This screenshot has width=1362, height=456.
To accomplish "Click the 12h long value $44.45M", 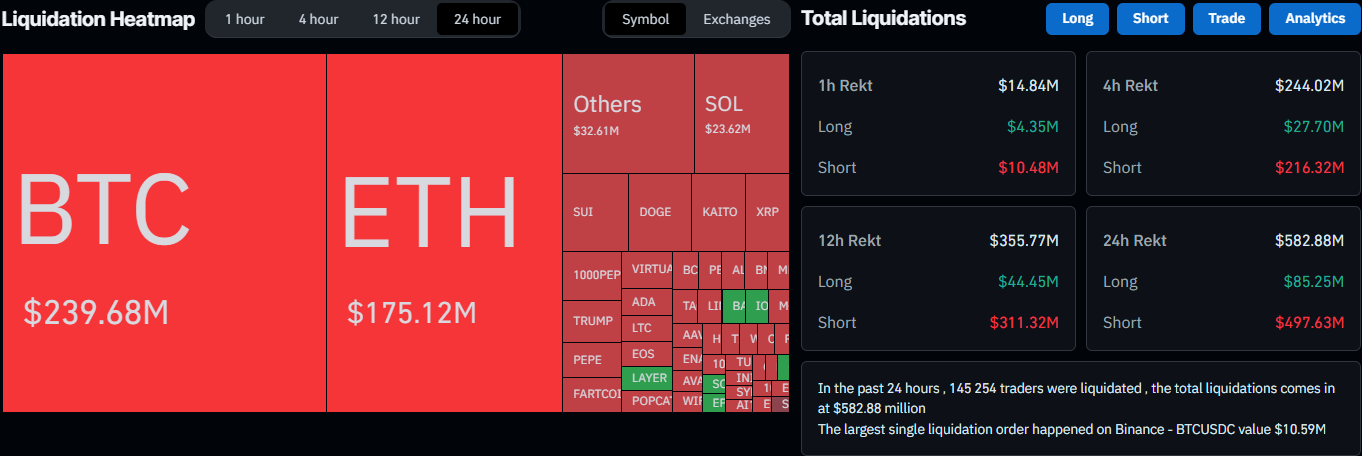I will 1028,282.
